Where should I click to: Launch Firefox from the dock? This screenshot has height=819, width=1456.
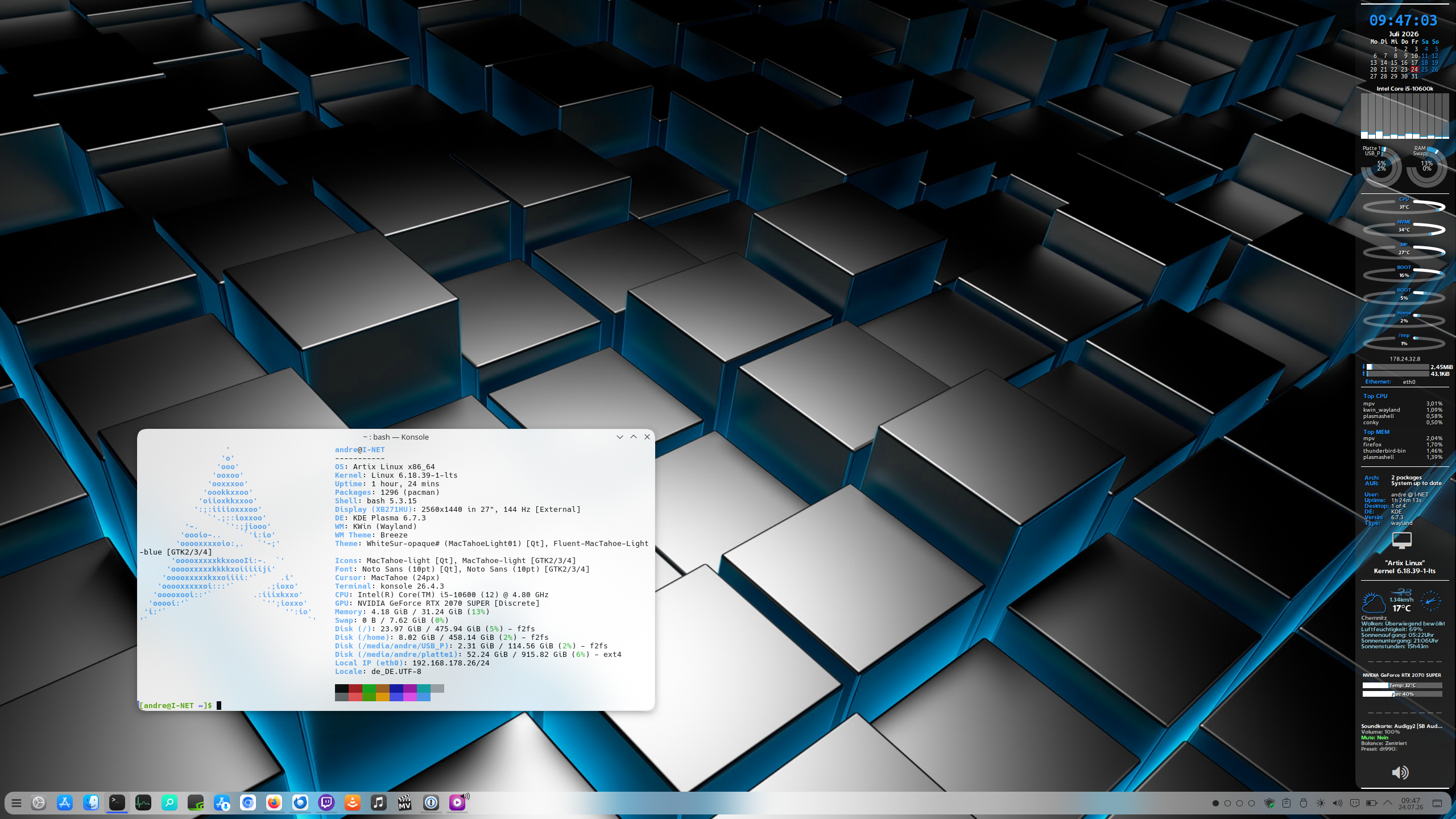point(274,803)
